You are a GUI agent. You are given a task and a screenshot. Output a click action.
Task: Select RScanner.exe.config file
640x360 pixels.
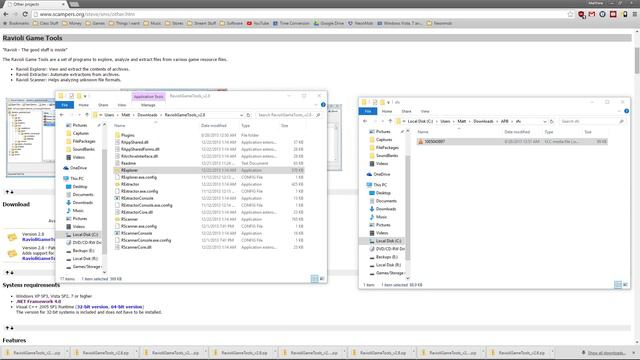click(x=138, y=226)
